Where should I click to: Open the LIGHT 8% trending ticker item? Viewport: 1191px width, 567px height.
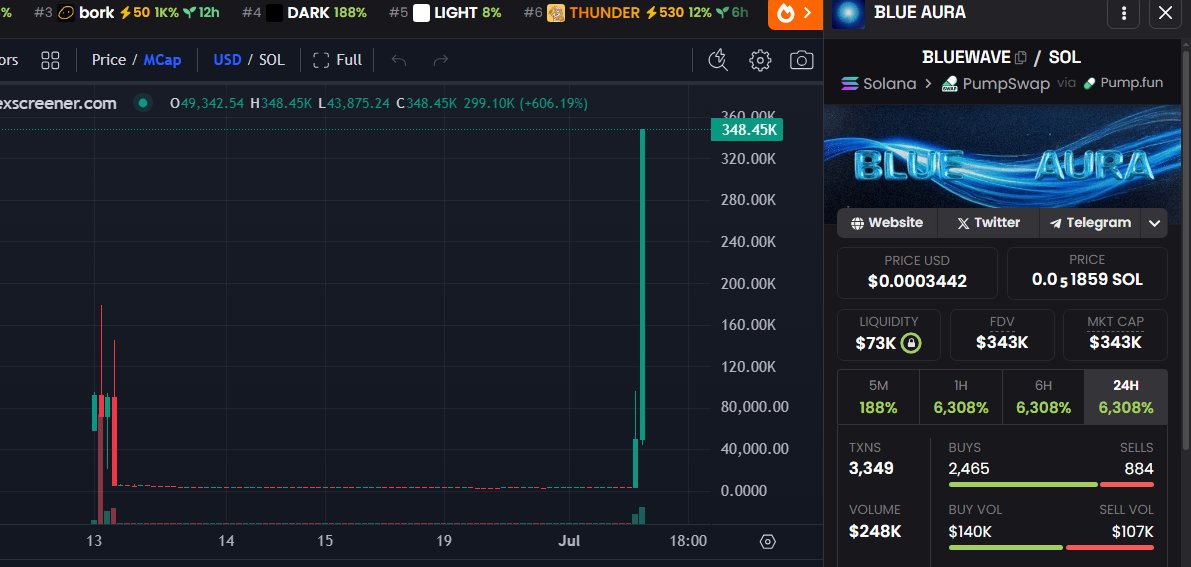(x=445, y=13)
